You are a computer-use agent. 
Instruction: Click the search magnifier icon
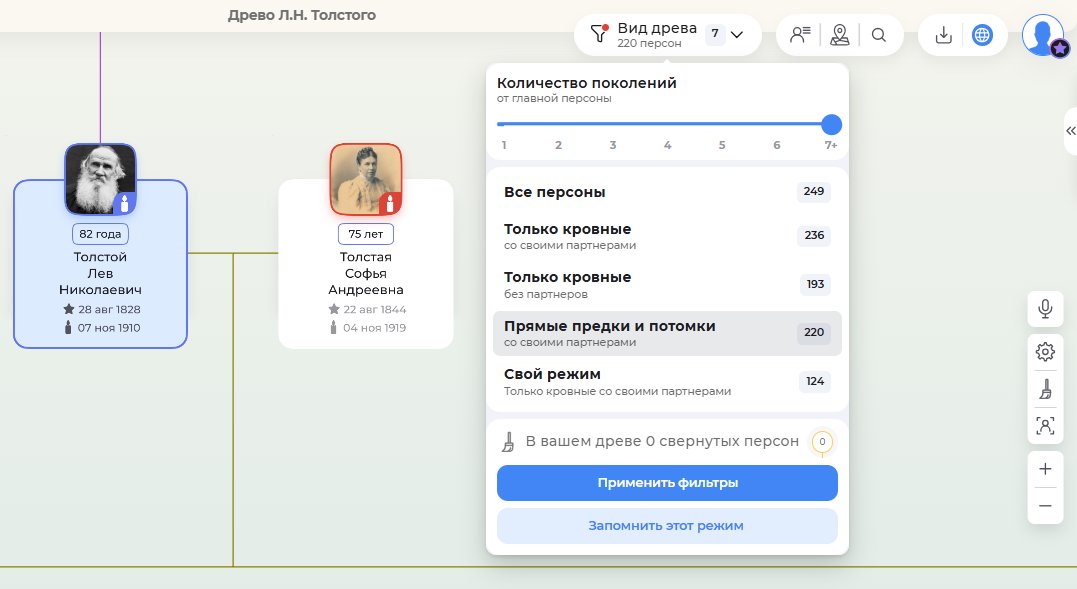879,35
